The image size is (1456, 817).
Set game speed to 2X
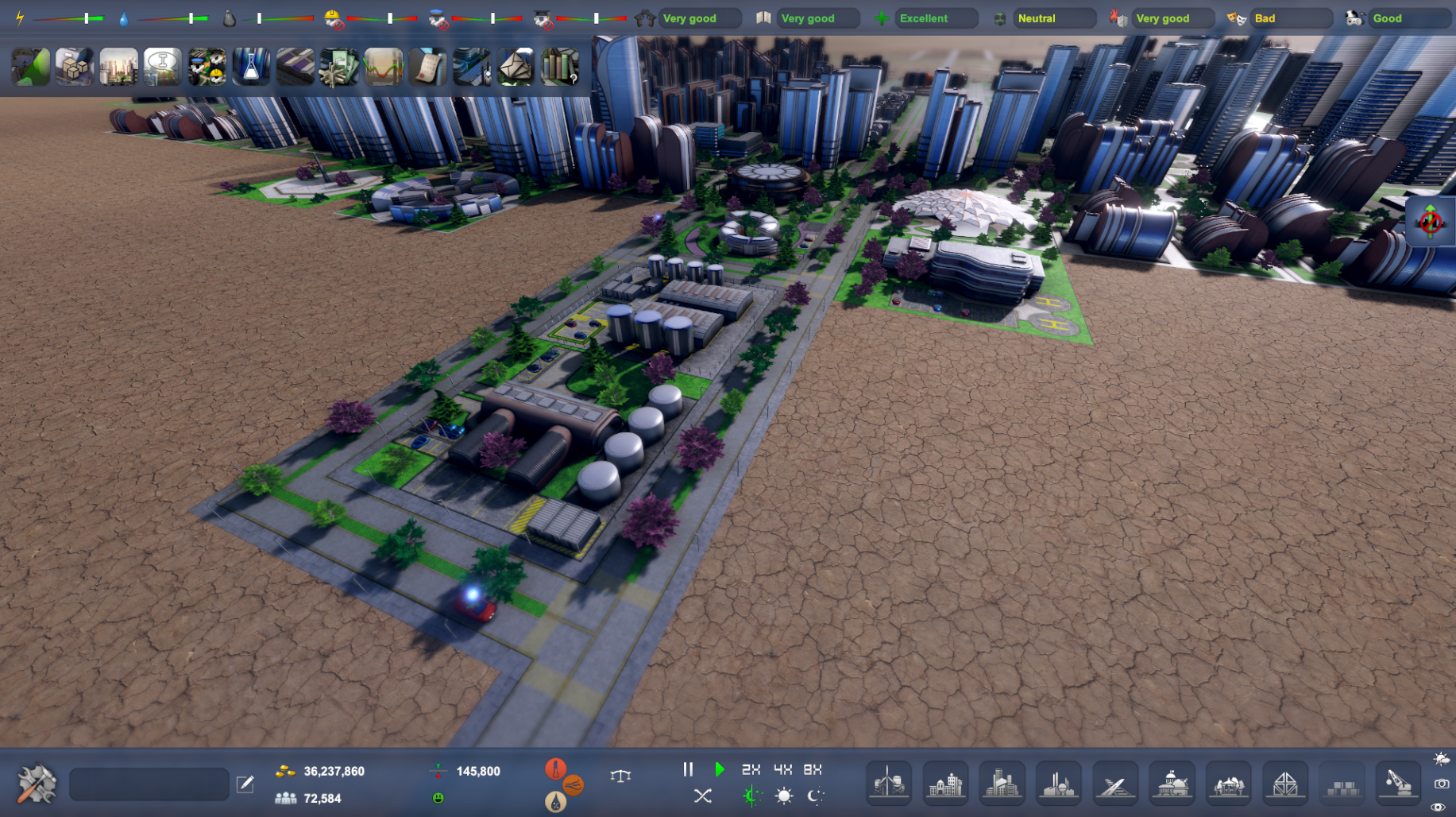click(751, 769)
